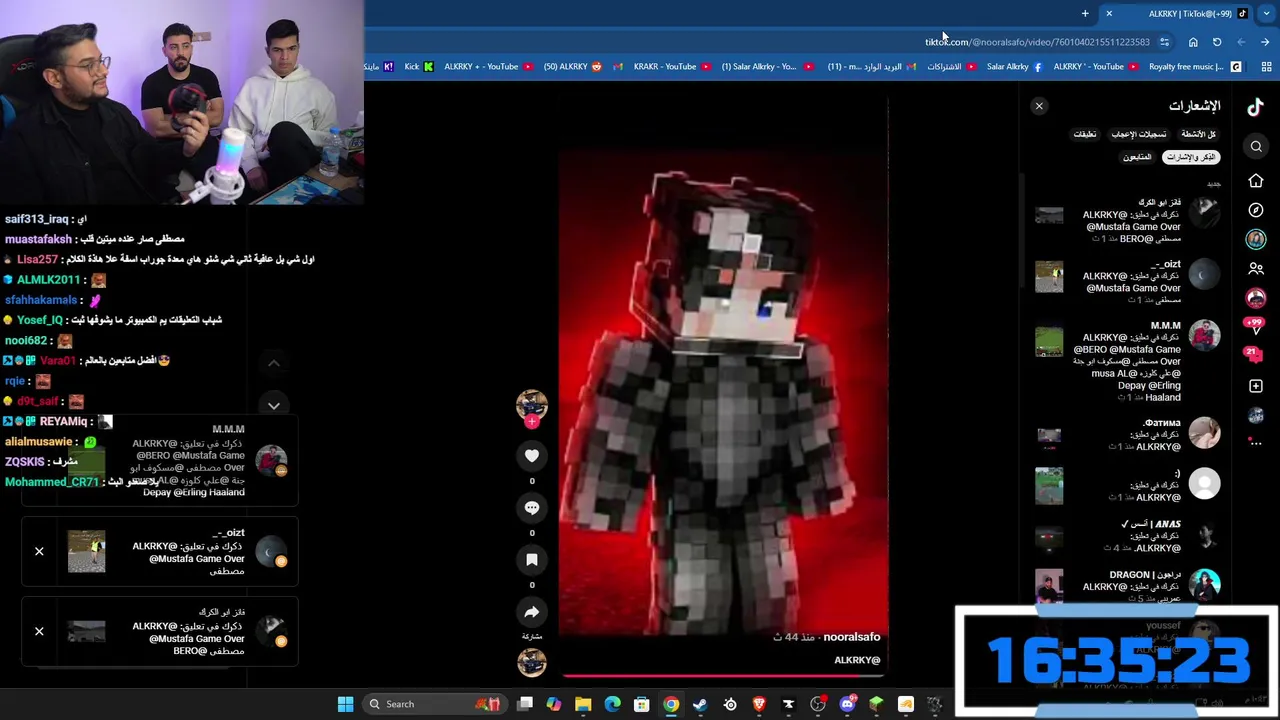This screenshot has width=1280, height=720.
Task: Click M.M.M notification video thumbnail
Action: pyautogui.click(x=1049, y=341)
